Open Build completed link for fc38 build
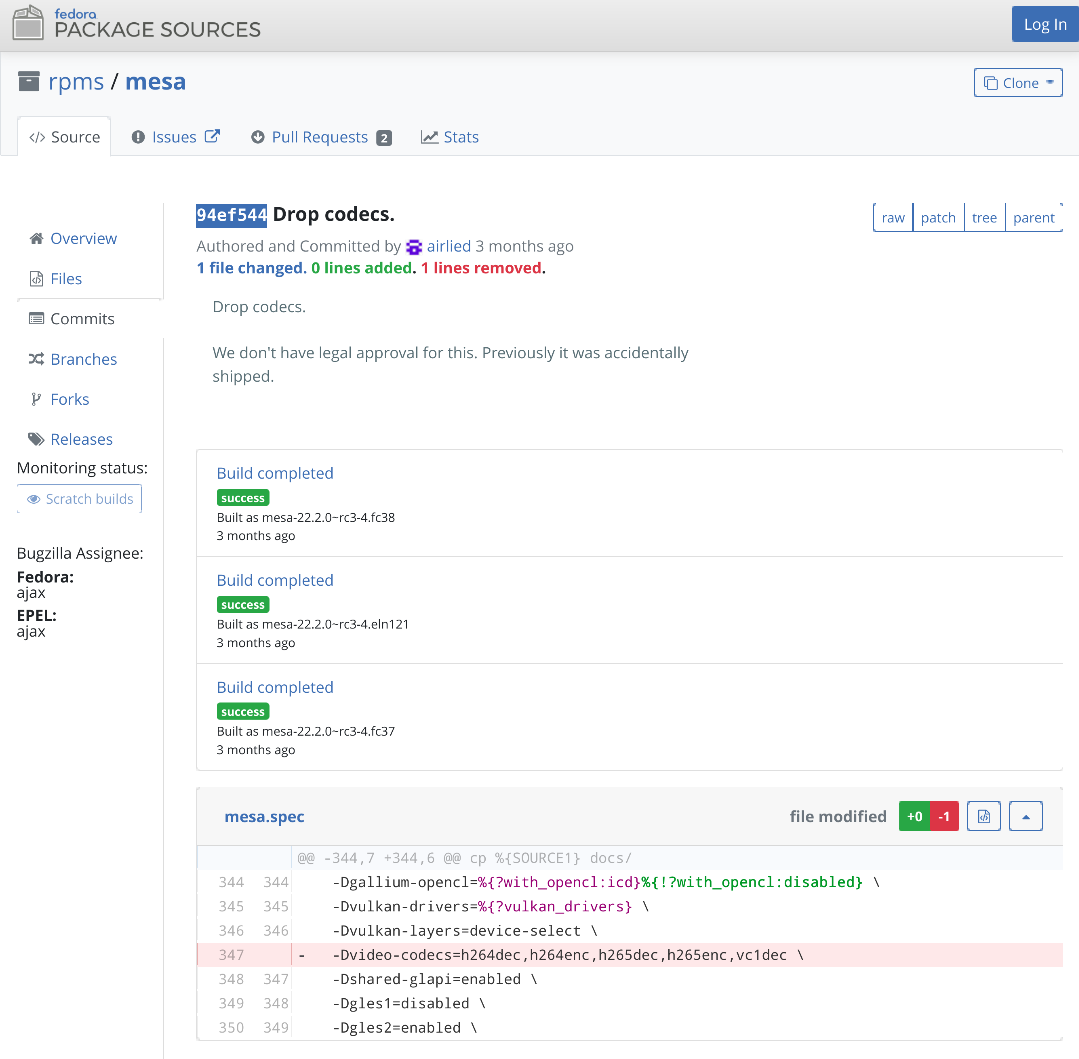Screen dimensions: 1079x1059 [x=275, y=473]
